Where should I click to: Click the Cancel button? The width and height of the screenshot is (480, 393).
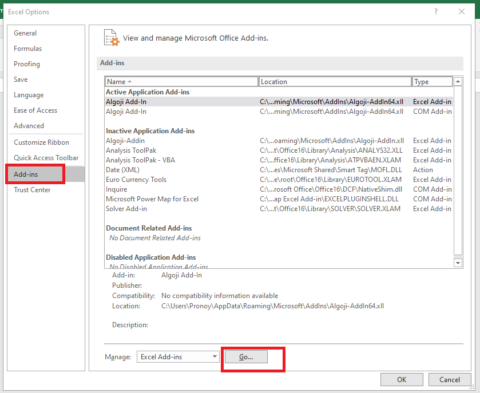point(449,379)
